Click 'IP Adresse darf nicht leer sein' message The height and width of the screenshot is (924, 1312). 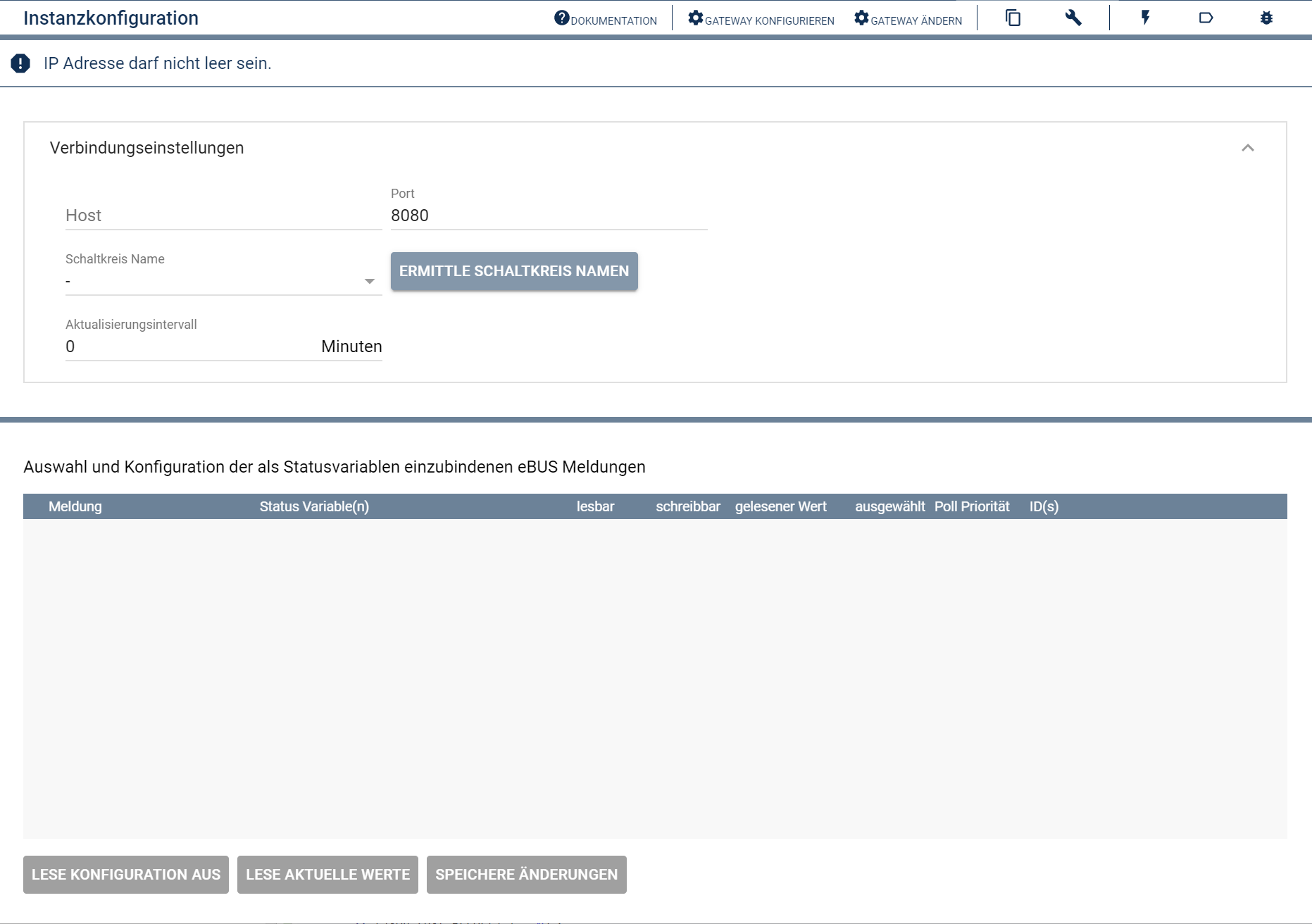click(158, 63)
